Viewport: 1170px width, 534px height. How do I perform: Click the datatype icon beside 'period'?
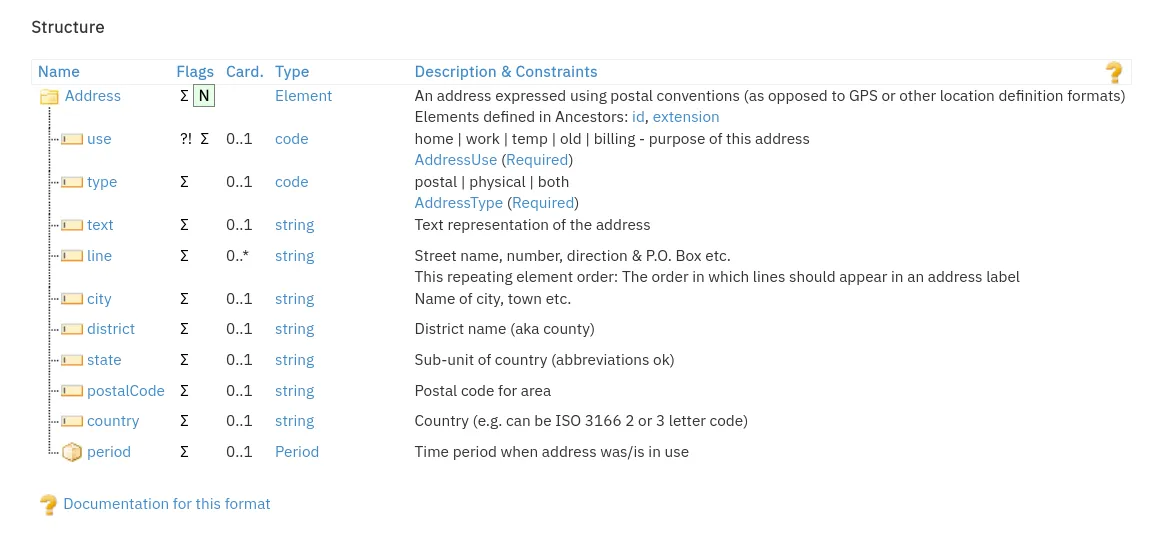(71, 452)
